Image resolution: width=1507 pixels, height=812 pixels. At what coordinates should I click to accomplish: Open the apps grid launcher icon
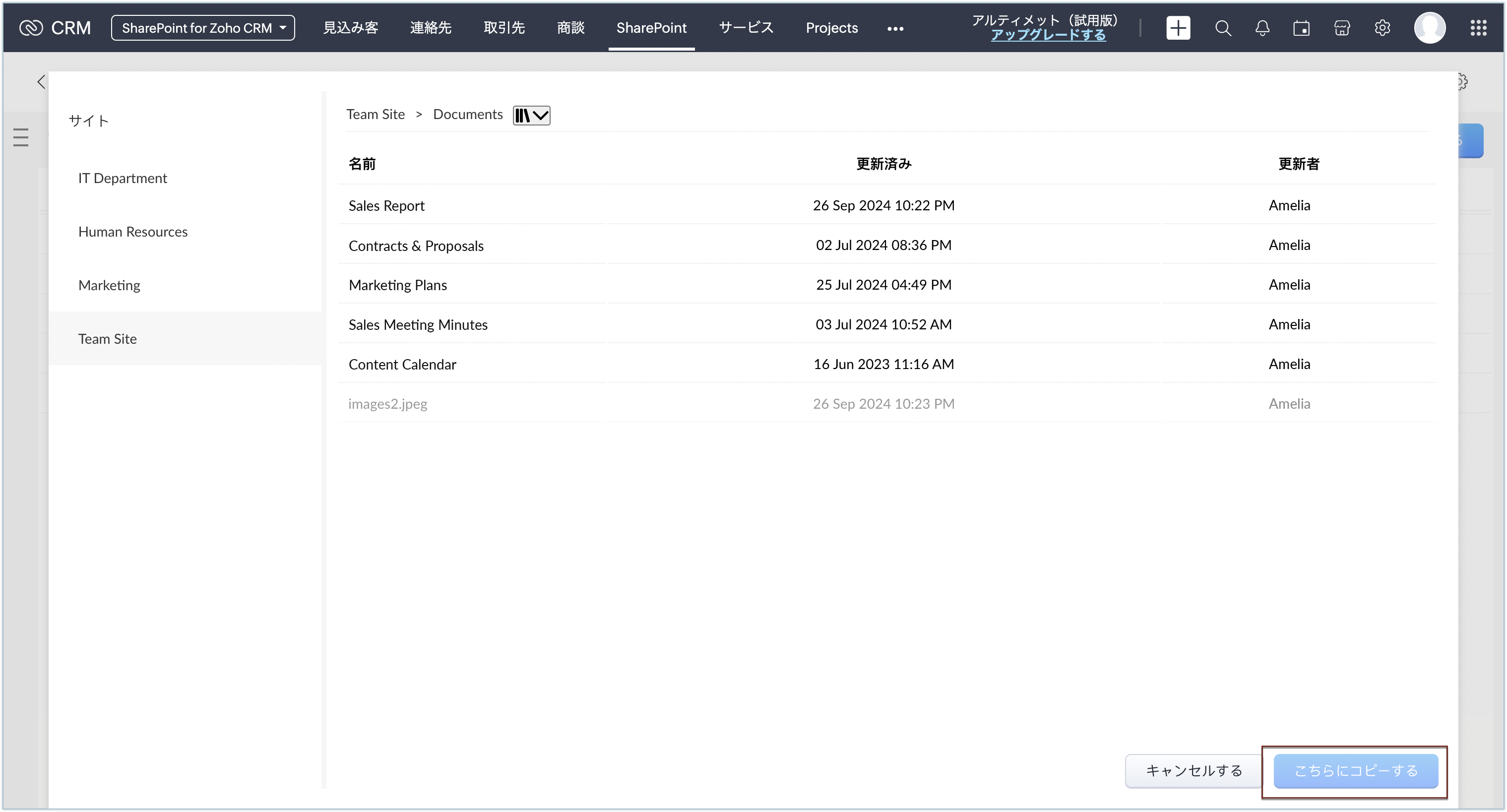[x=1478, y=27]
